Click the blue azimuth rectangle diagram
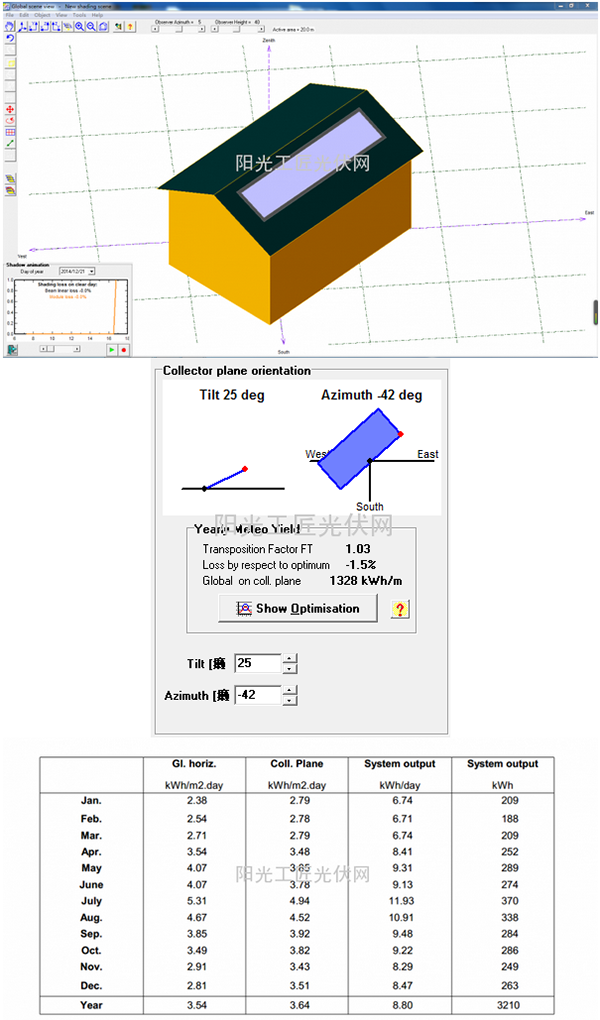The image size is (600, 1020). (x=360, y=449)
